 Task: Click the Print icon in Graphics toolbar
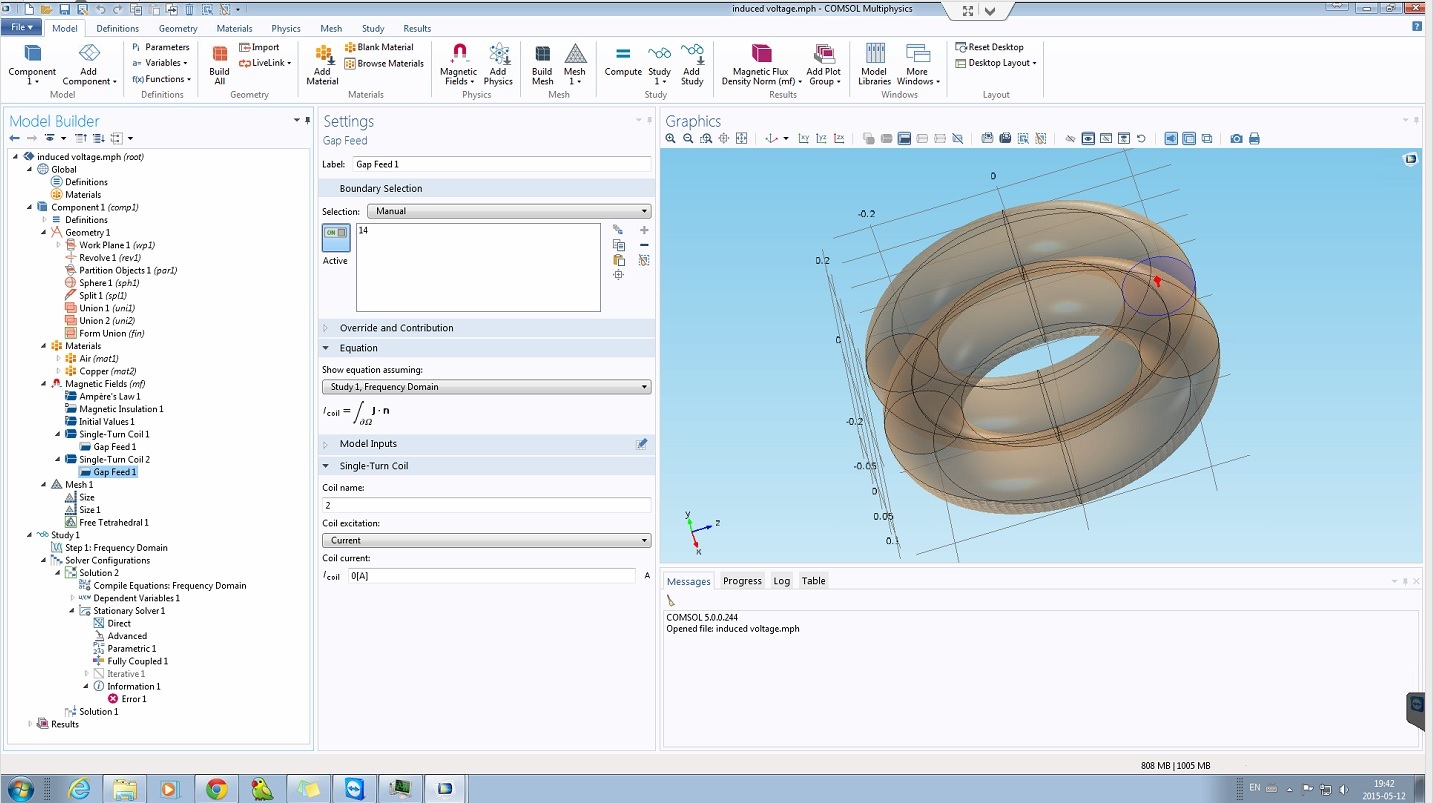click(x=1254, y=139)
